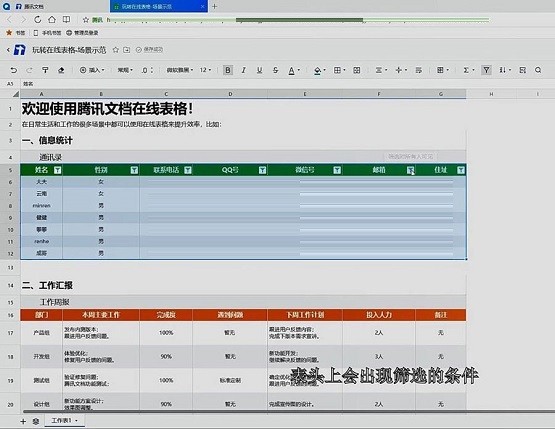Select all cells via corner triangle
Screen dimensions: 555x429
click(x=16, y=94)
